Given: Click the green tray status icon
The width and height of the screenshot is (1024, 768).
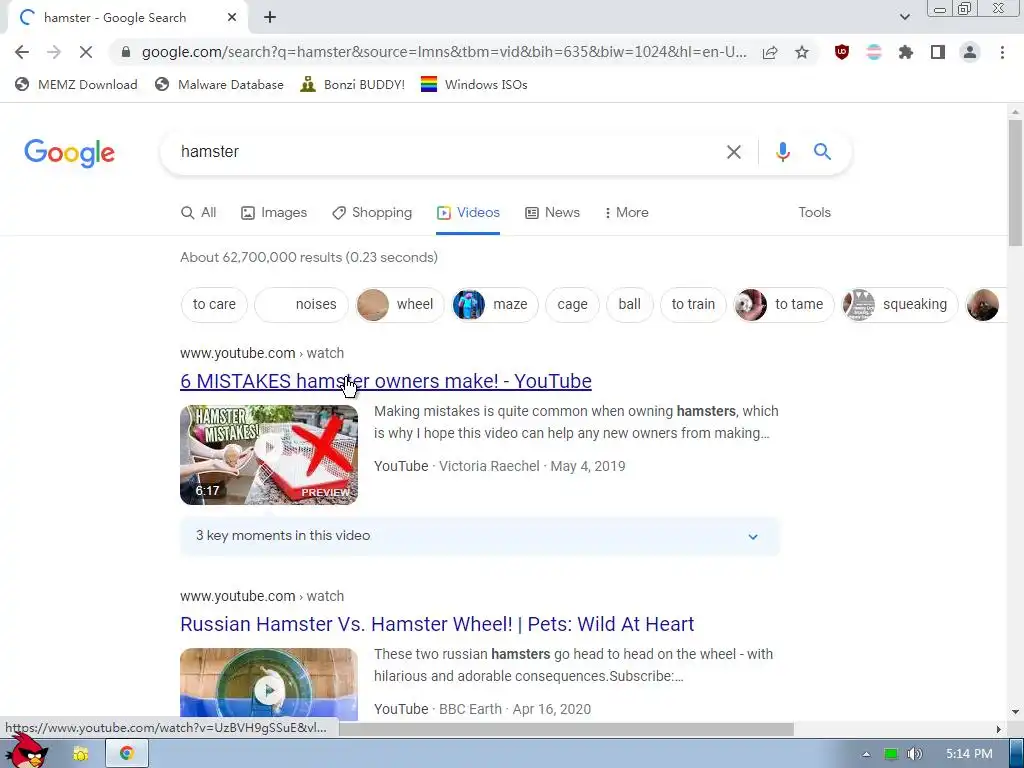Looking at the screenshot, I should click(x=890, y=754).
